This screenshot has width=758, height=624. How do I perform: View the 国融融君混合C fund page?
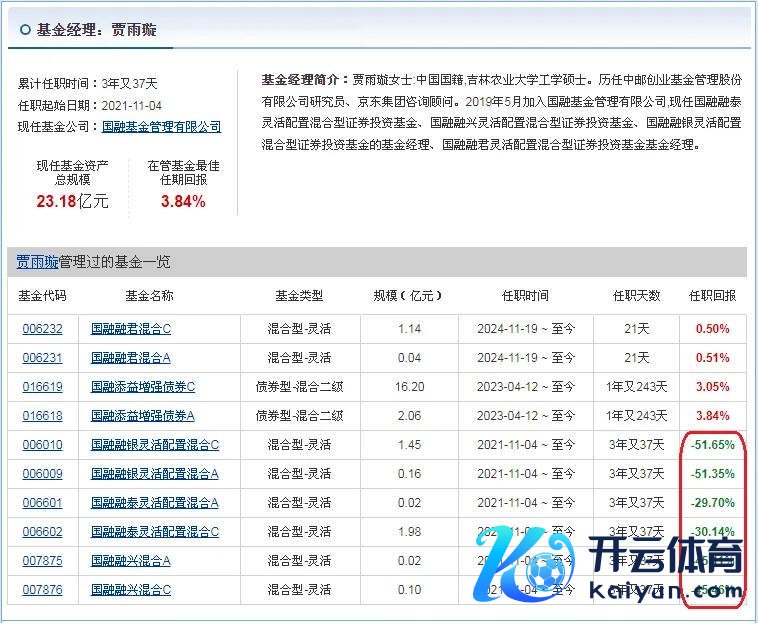[131, 328]
